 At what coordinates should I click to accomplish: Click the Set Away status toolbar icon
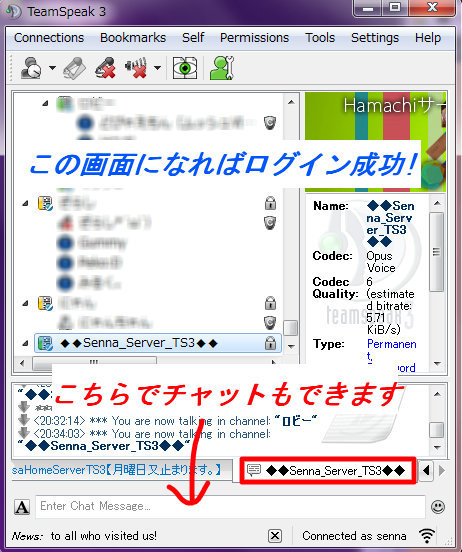pyautogui.click(x=31, y=68)
